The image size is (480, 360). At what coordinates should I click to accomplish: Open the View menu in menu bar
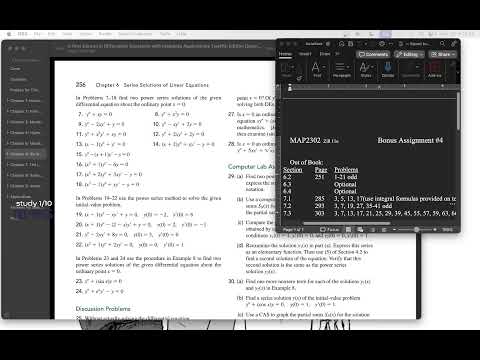67,34
